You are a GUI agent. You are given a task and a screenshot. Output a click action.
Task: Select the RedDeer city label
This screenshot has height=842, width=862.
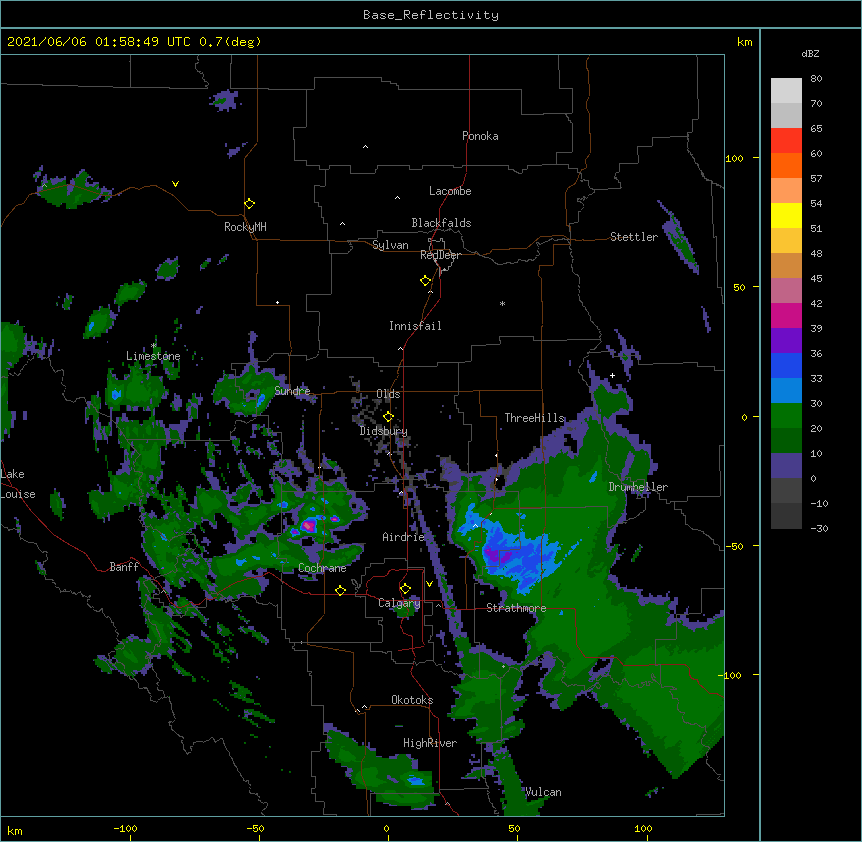coord(440,255)
